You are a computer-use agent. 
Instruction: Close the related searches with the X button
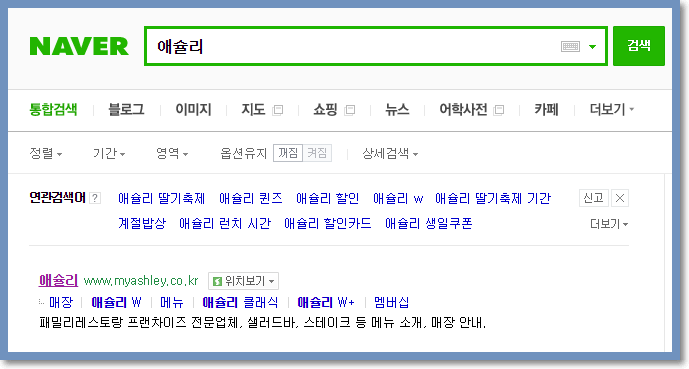coord(620,198)
